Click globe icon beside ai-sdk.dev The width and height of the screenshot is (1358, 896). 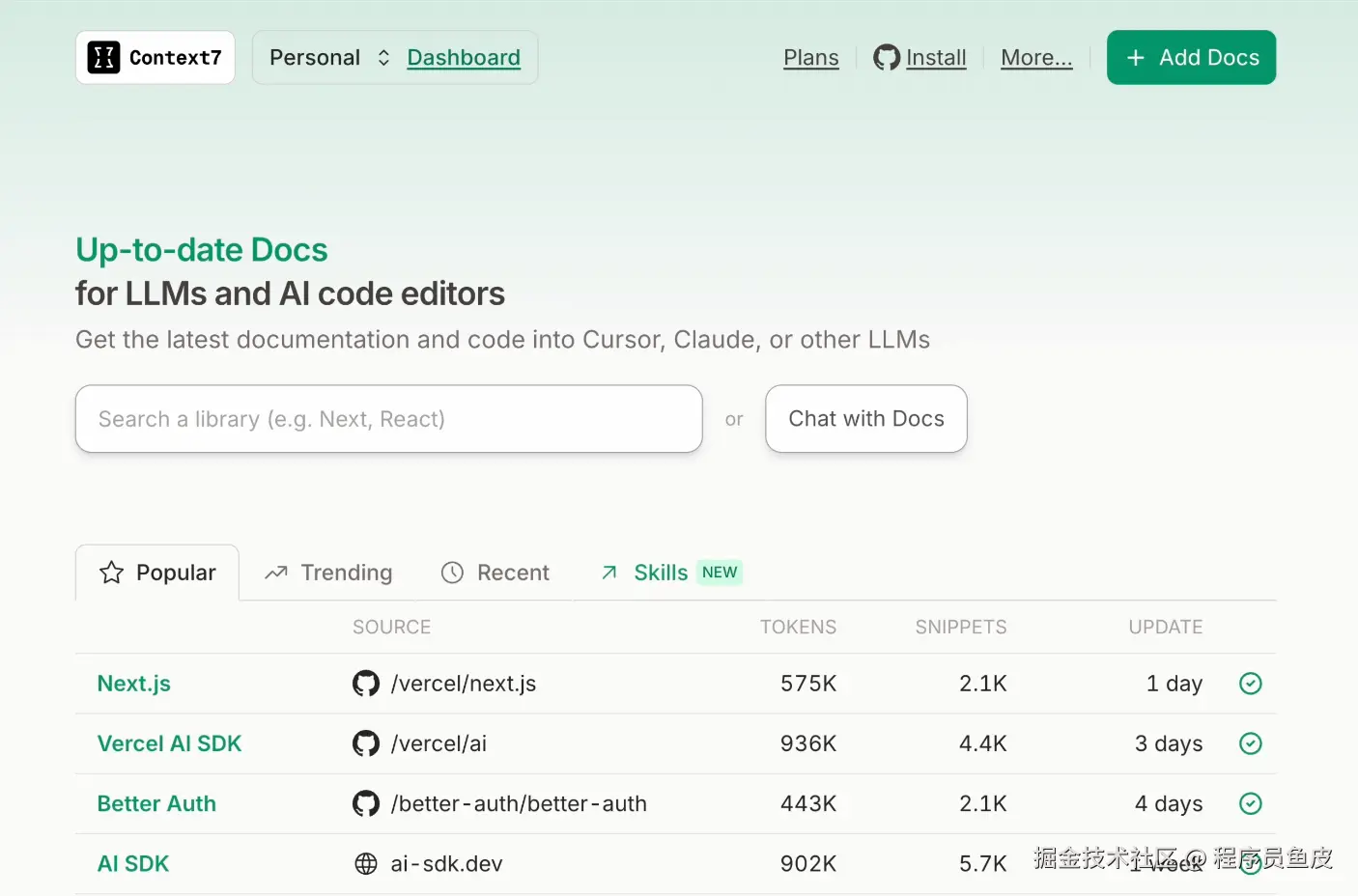(366, 863)
